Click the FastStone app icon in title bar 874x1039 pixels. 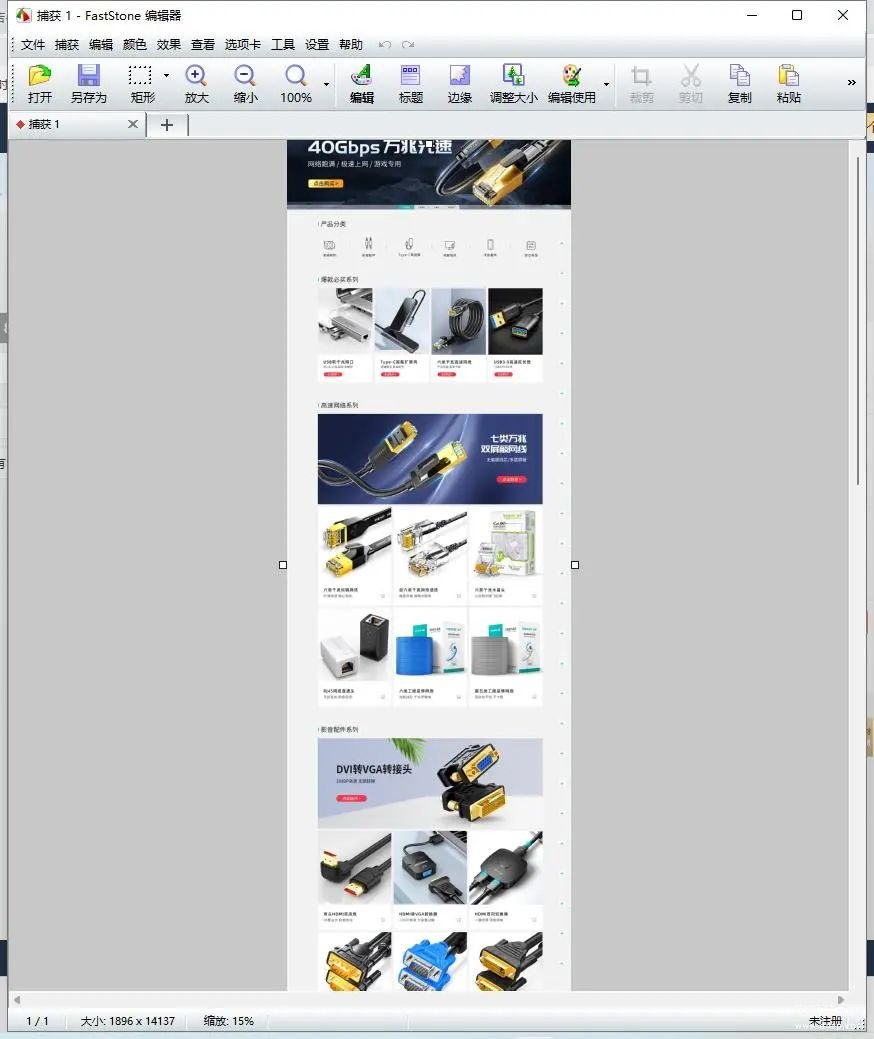point(23,15)
